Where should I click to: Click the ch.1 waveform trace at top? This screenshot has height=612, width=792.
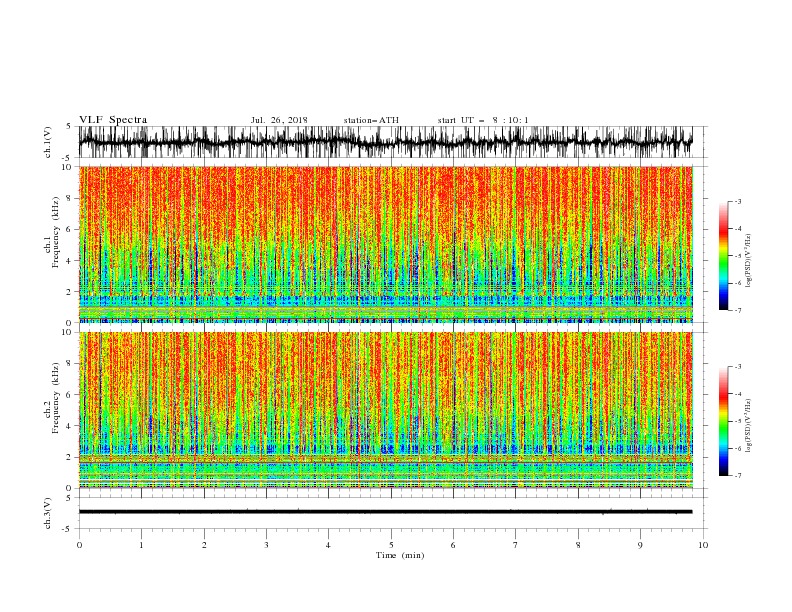tap(385, 142)
